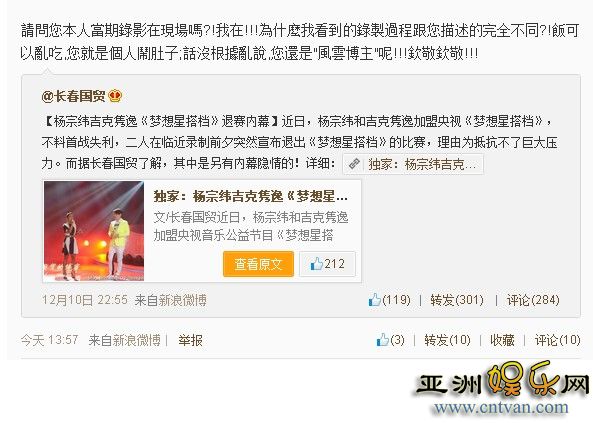Open the 今天 13:57 timestamp link
Screen dimensions: 593x423
point(50,340)
